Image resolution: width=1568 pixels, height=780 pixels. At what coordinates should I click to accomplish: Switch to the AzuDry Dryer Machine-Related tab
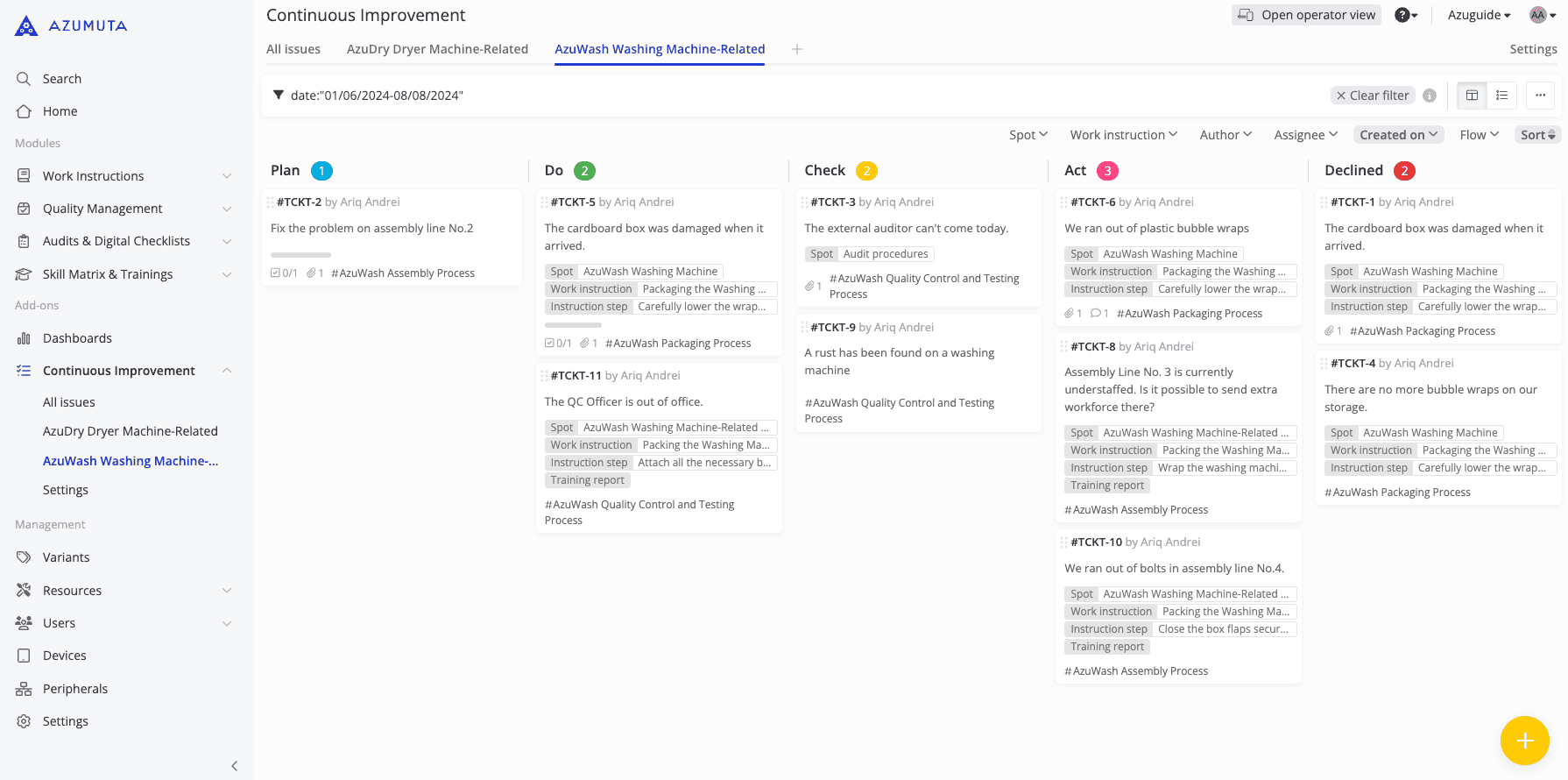437,49
